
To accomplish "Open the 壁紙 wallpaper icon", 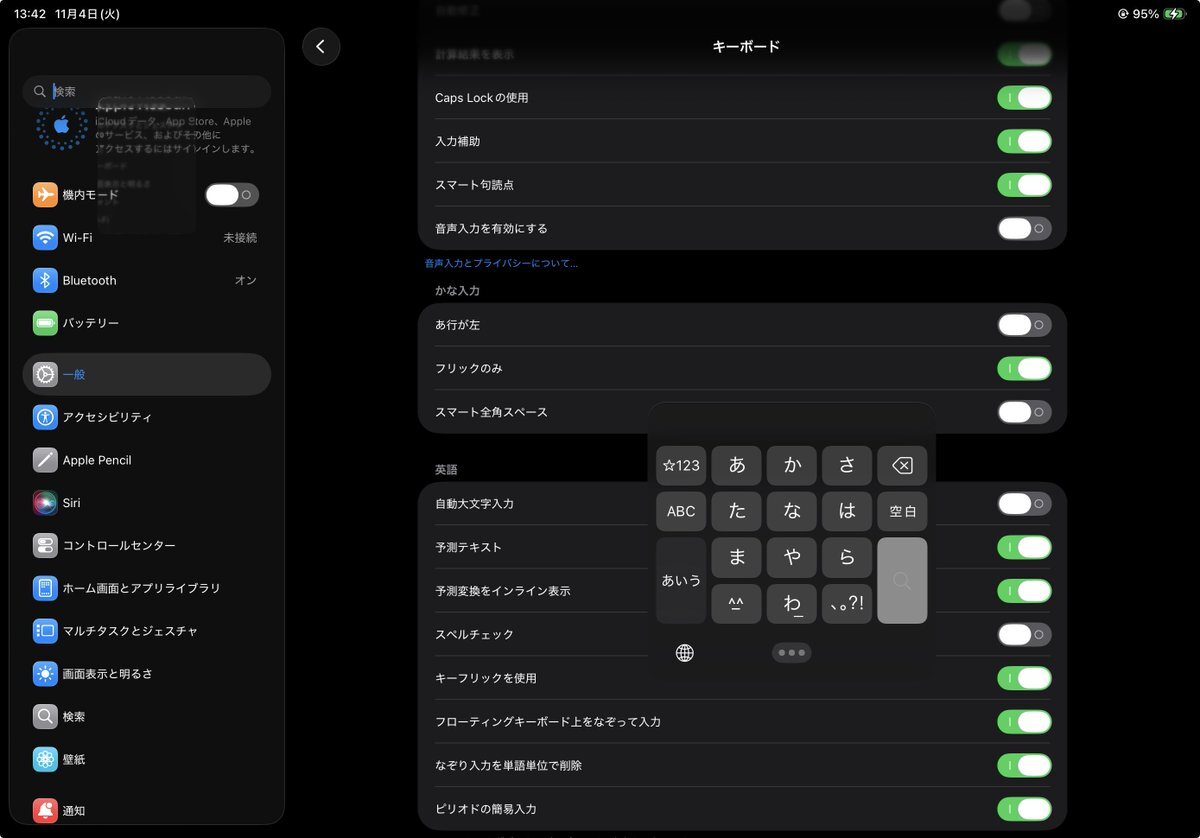I will point(45,760).
